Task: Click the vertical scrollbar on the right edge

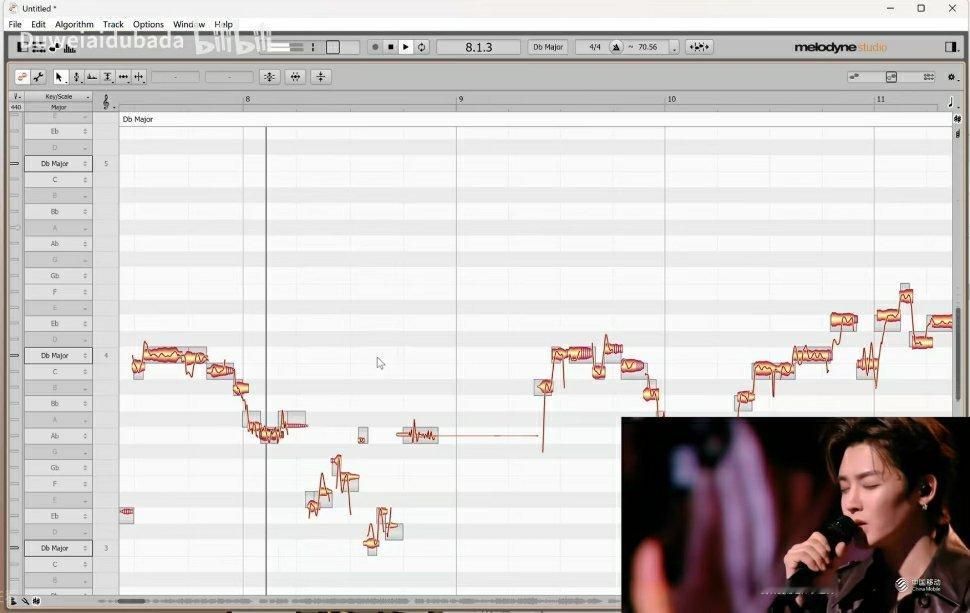Action: pyautogui.click(x=958, y=353)
